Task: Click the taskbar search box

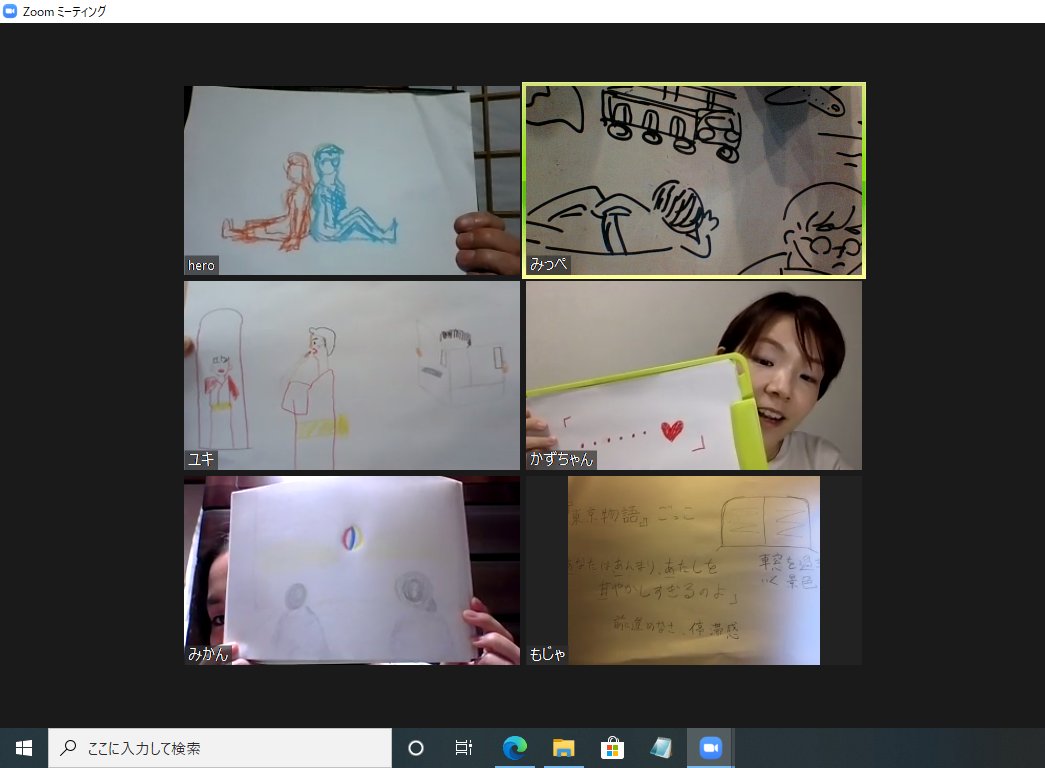Action: [x=220, y=747]
